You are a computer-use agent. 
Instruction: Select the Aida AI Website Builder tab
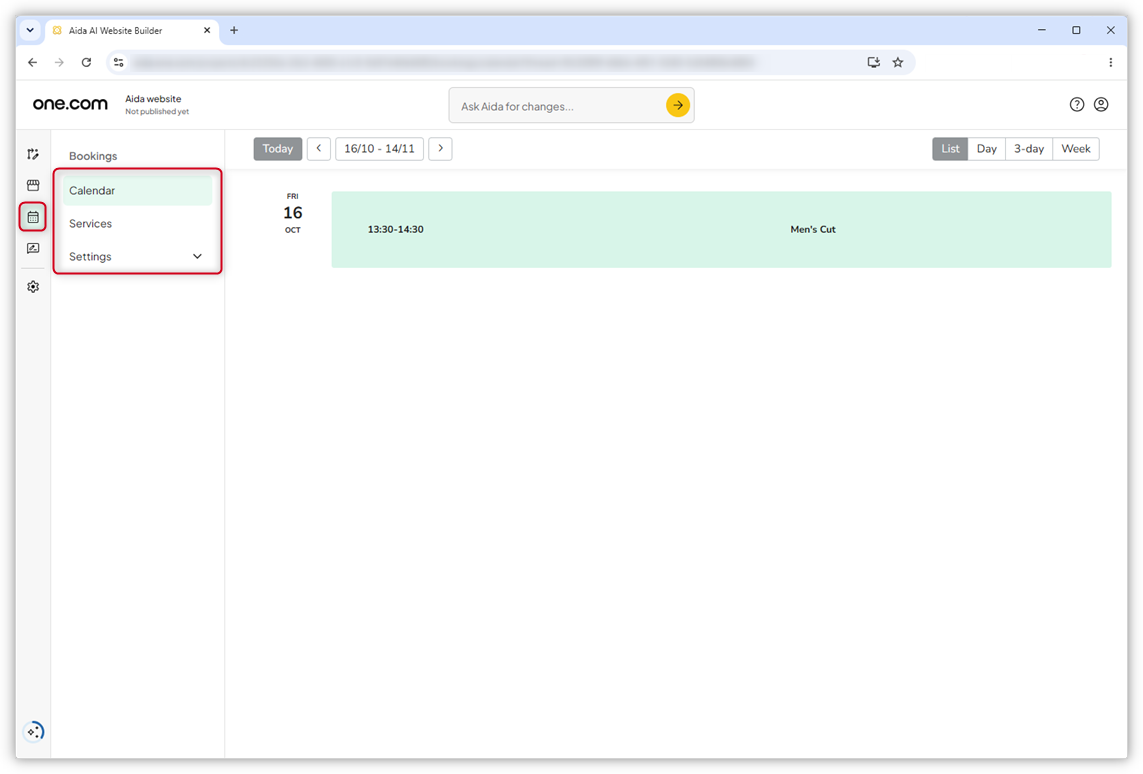pyautogui.click(x=132, y=30)
